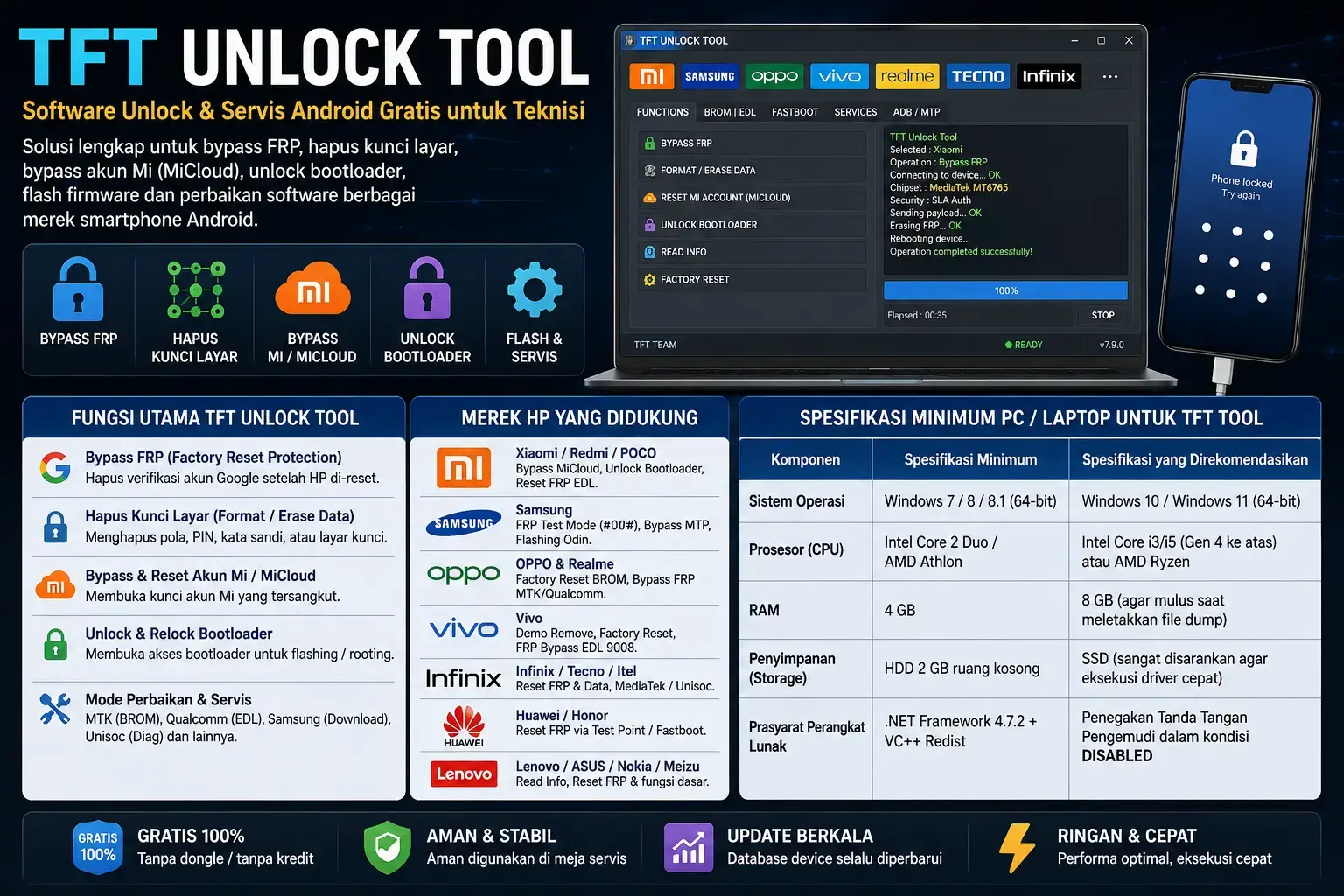Click the Elapsed : 00:35 timer text
1344x896 pixels.
(917, 315)
